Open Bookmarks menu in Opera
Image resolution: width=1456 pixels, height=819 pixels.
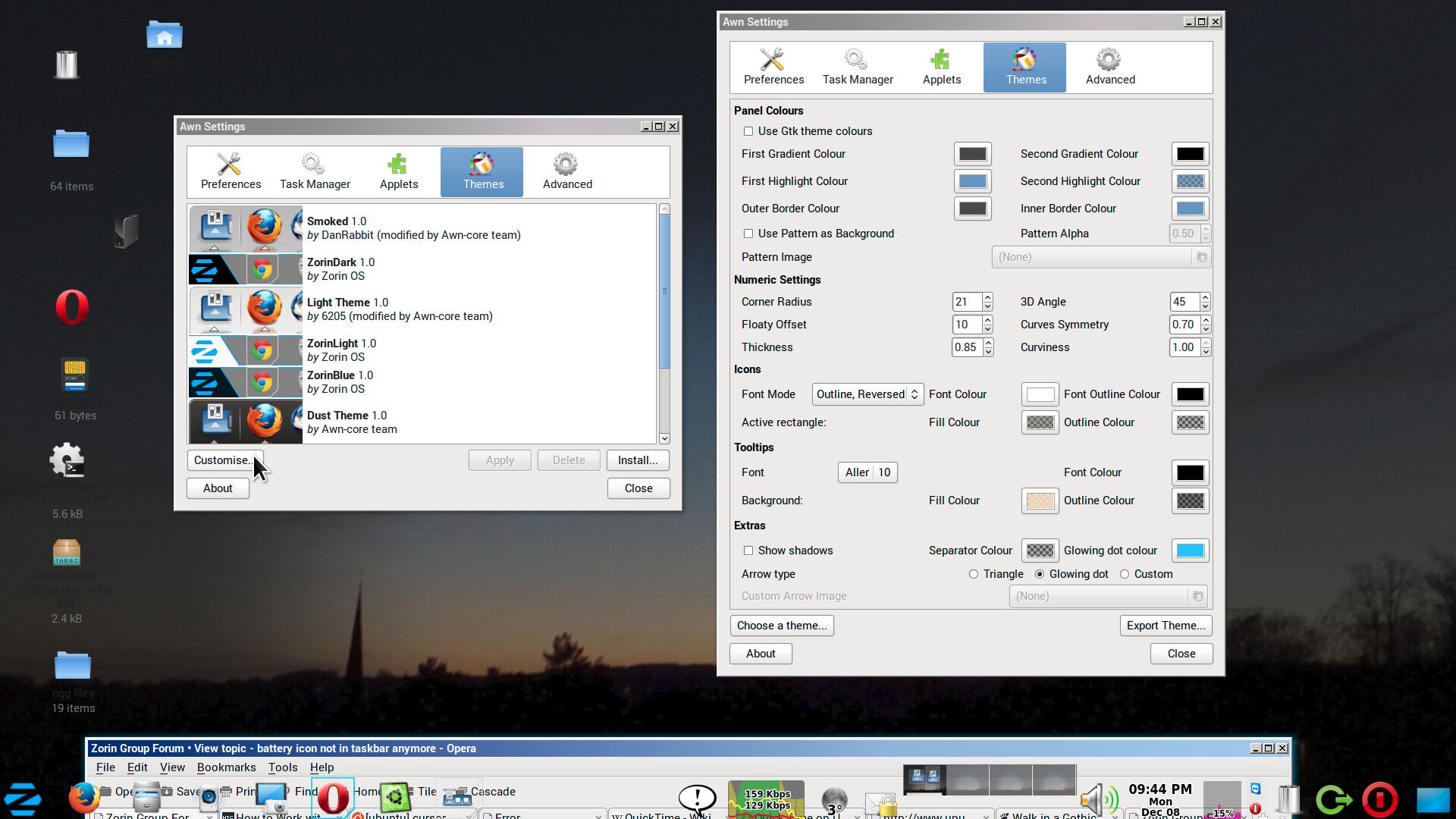pyautogui.click(x=226, y=767)
